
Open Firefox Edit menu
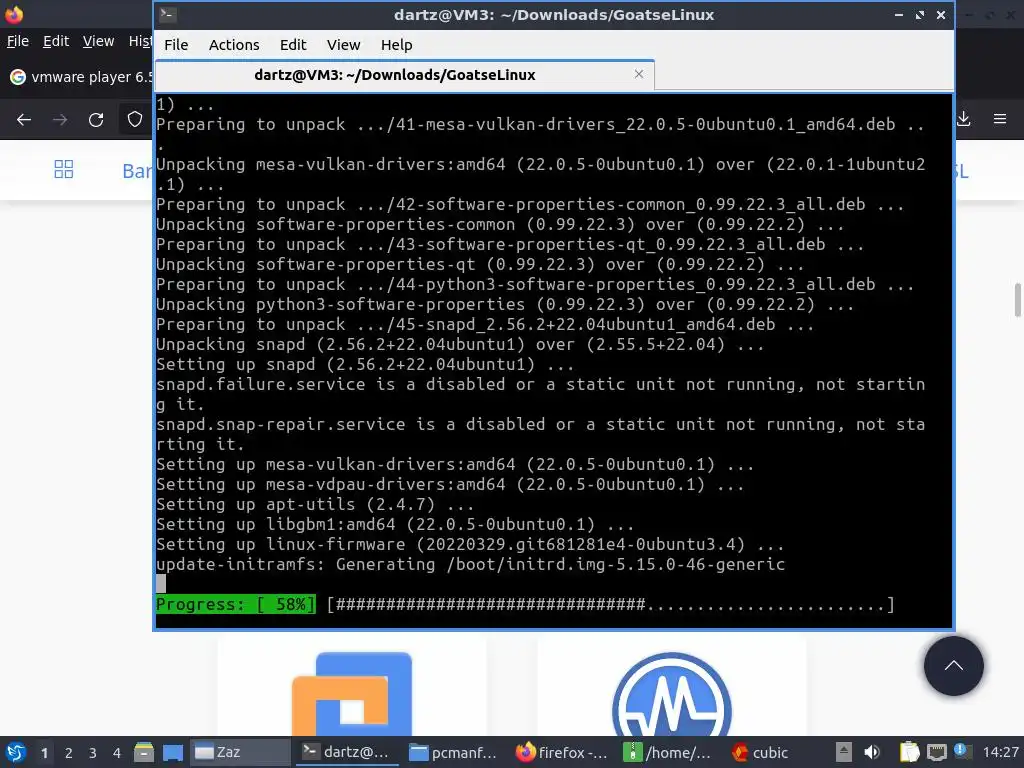pos(56,41)
